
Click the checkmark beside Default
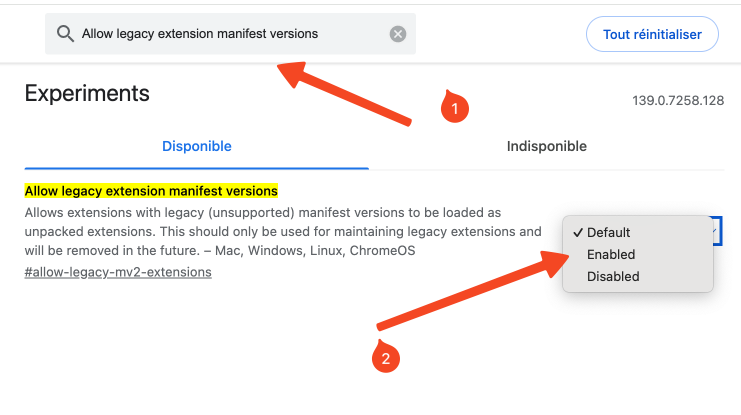pyautogui.click(x=577, y=233)
